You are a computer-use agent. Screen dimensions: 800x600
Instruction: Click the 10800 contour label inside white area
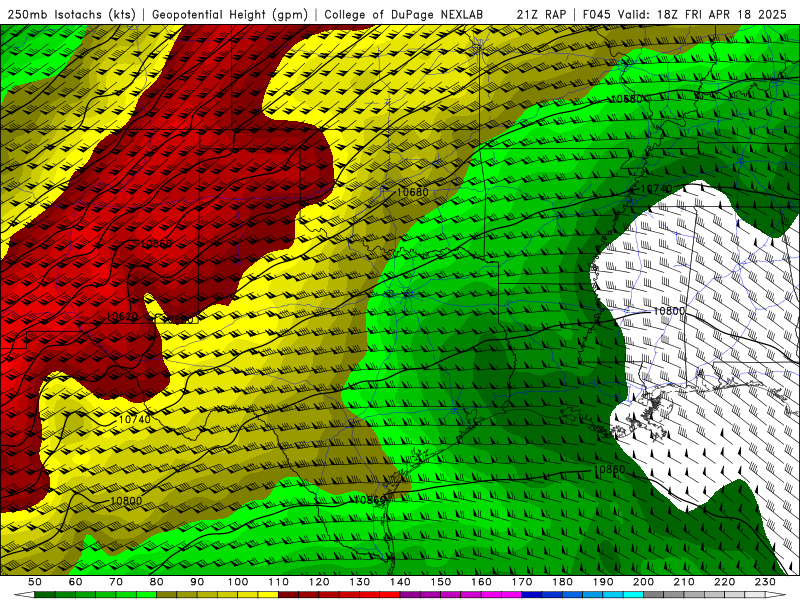tap(669, 311)
